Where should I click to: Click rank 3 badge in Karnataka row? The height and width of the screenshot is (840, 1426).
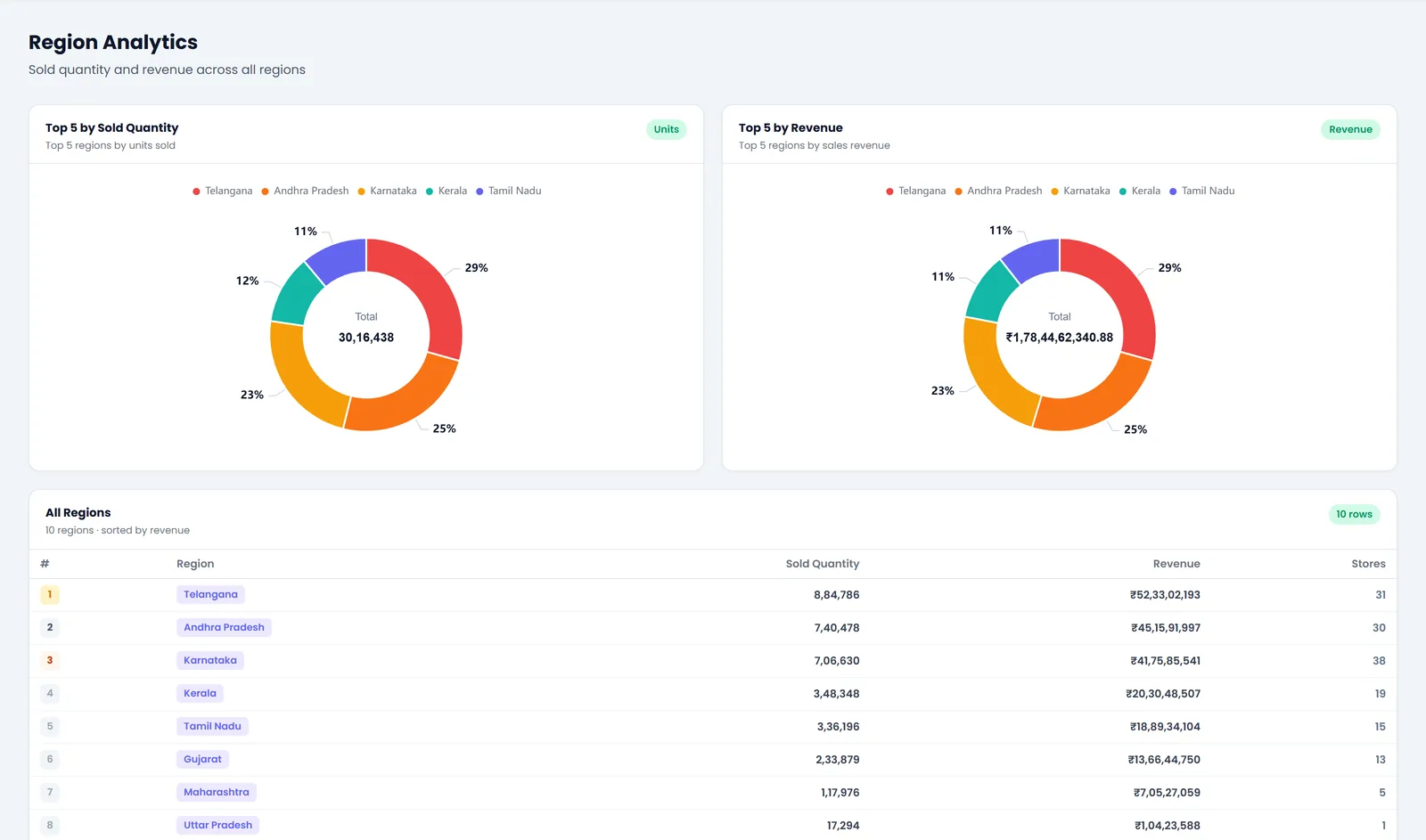(50, 660)
